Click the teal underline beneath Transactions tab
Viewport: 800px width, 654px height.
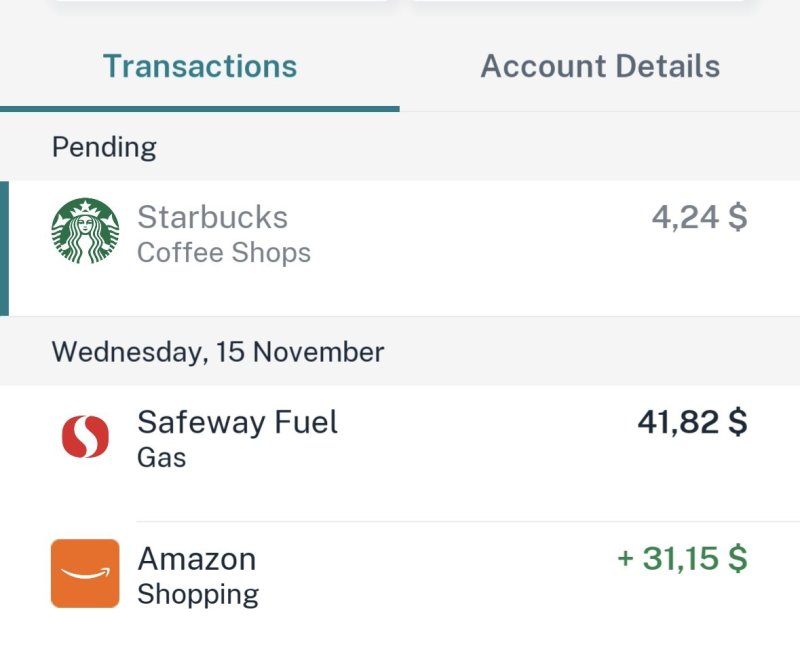click(200, 108)
